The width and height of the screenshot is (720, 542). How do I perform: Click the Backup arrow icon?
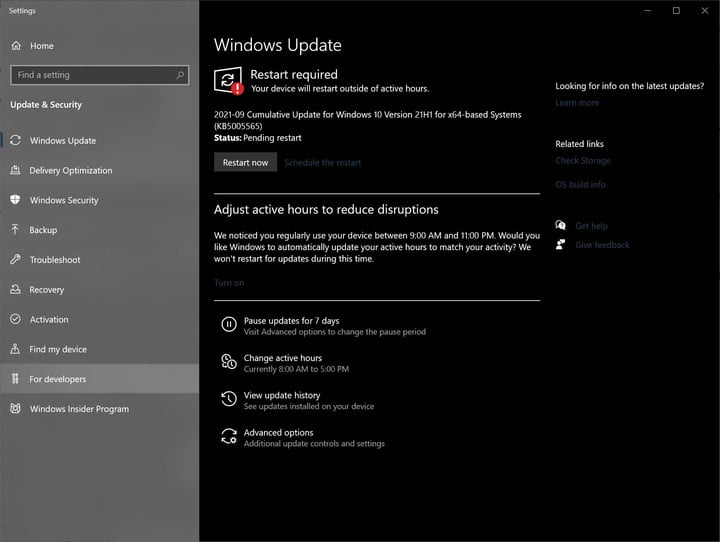(15, 229)
